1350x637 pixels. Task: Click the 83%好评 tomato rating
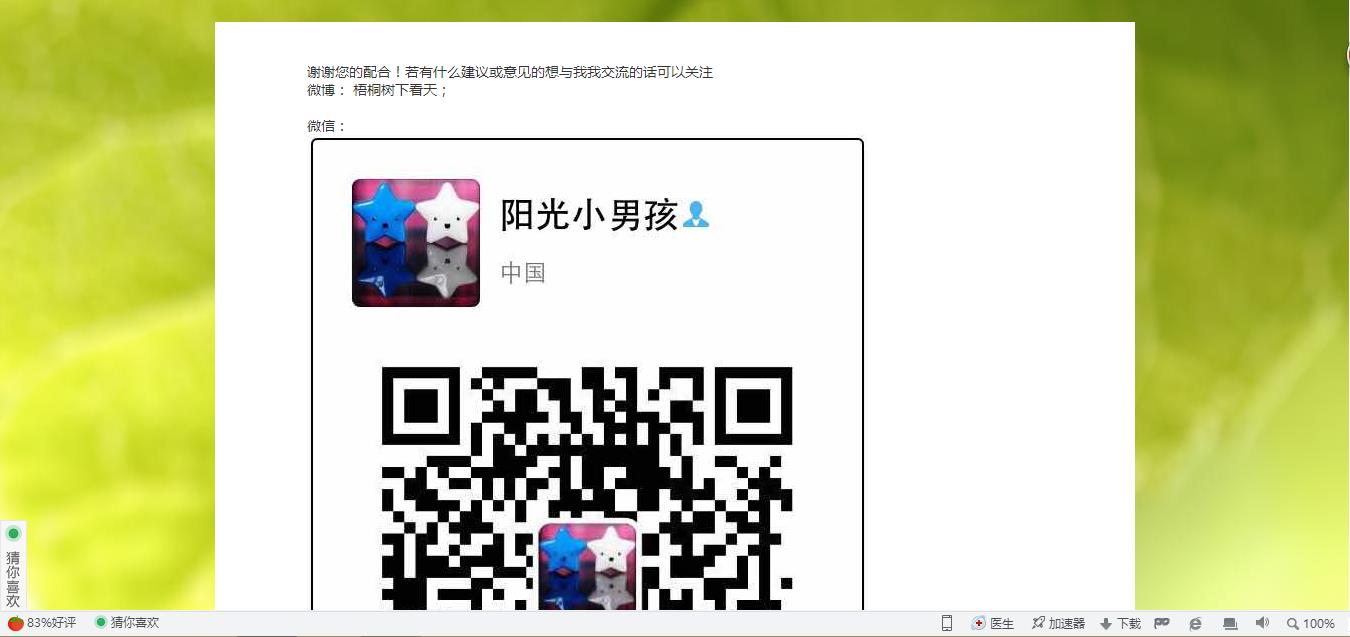click(x=42, y=623)
